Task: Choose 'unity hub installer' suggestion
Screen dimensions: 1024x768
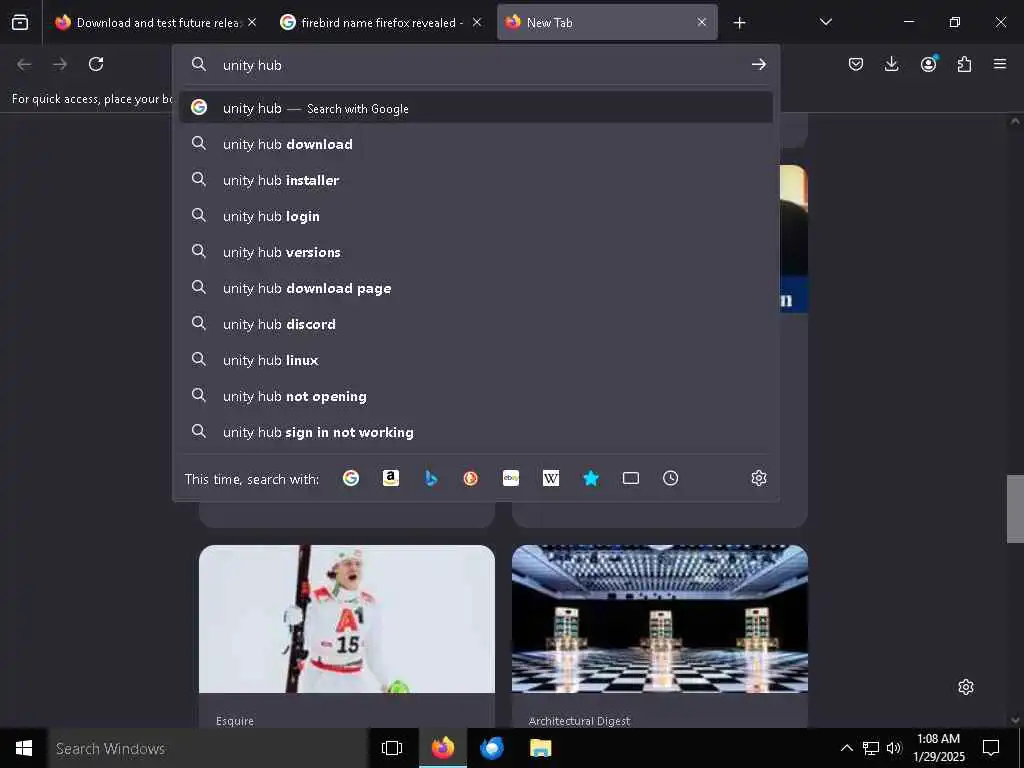Action: 475,180
